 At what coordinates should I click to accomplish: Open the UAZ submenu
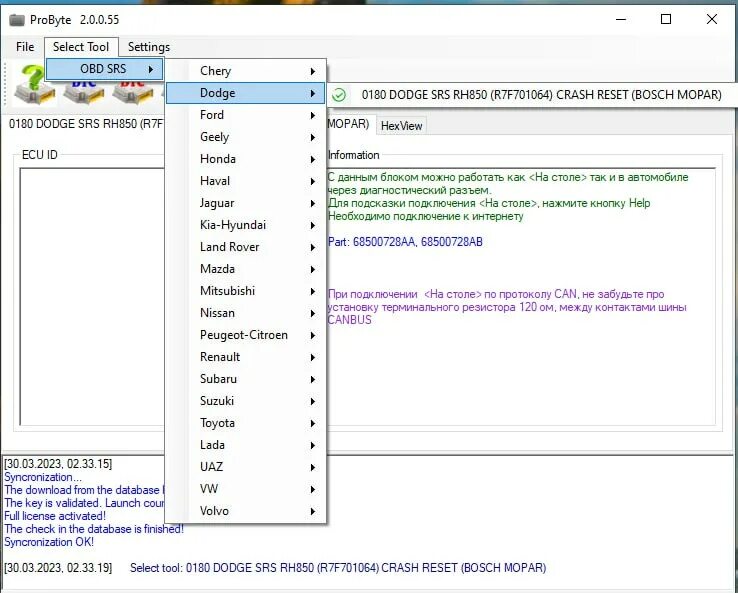pos(245,467)
